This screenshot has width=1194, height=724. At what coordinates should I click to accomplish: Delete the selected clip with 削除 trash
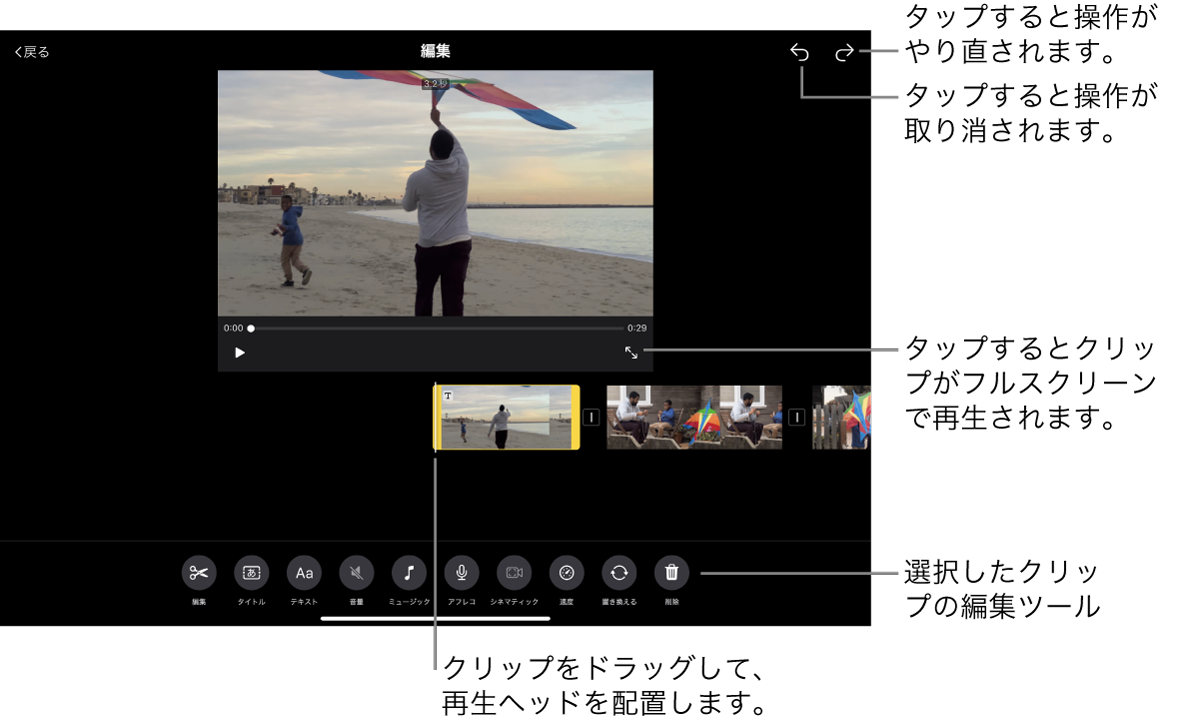[672, 573]
